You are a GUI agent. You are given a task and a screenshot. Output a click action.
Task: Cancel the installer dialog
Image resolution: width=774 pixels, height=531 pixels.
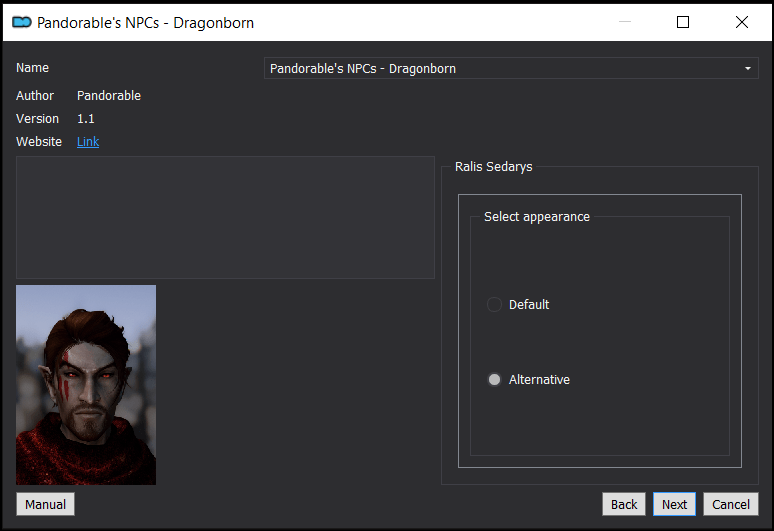point(731,504)
